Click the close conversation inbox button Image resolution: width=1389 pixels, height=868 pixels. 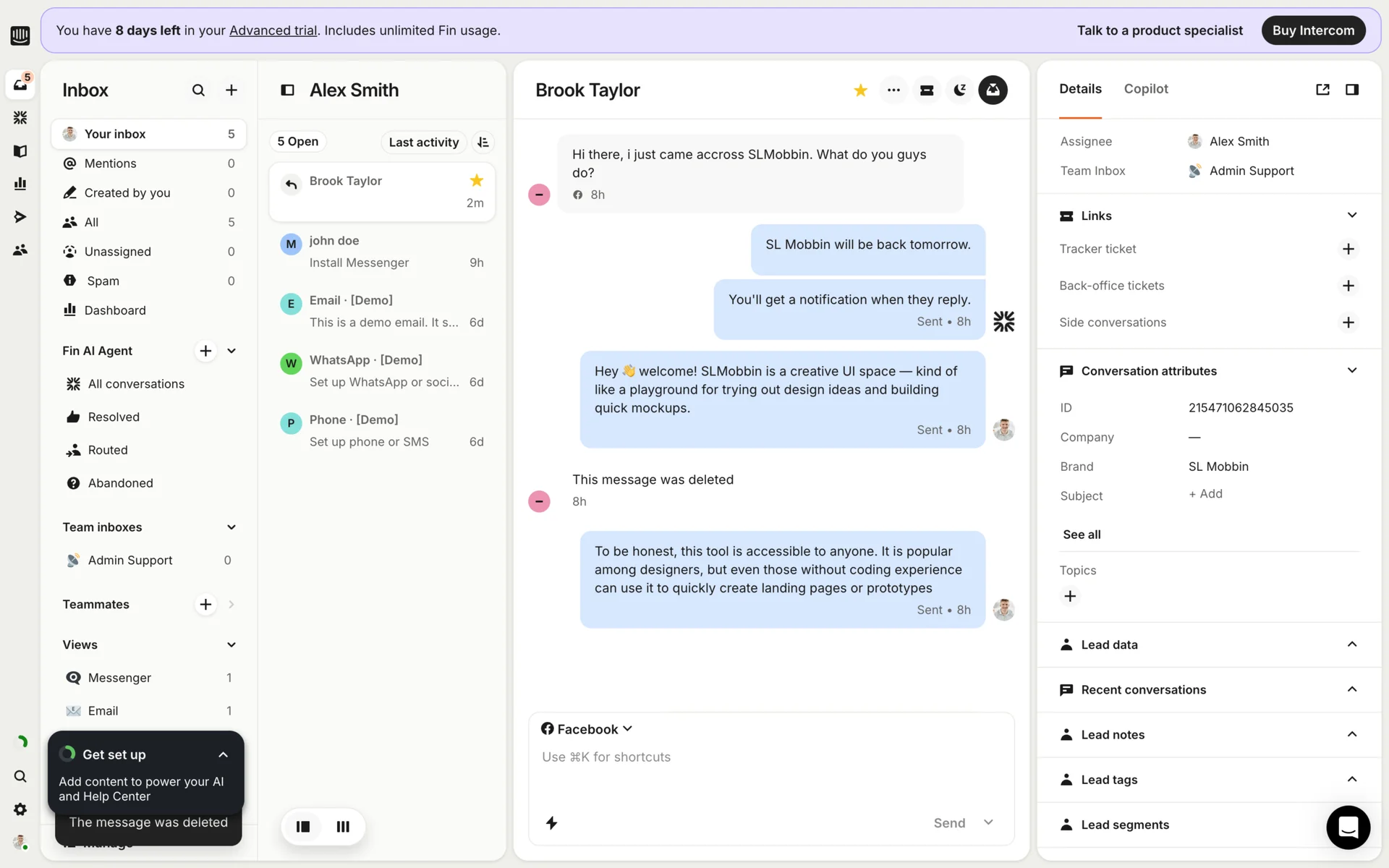pos(993,90)
